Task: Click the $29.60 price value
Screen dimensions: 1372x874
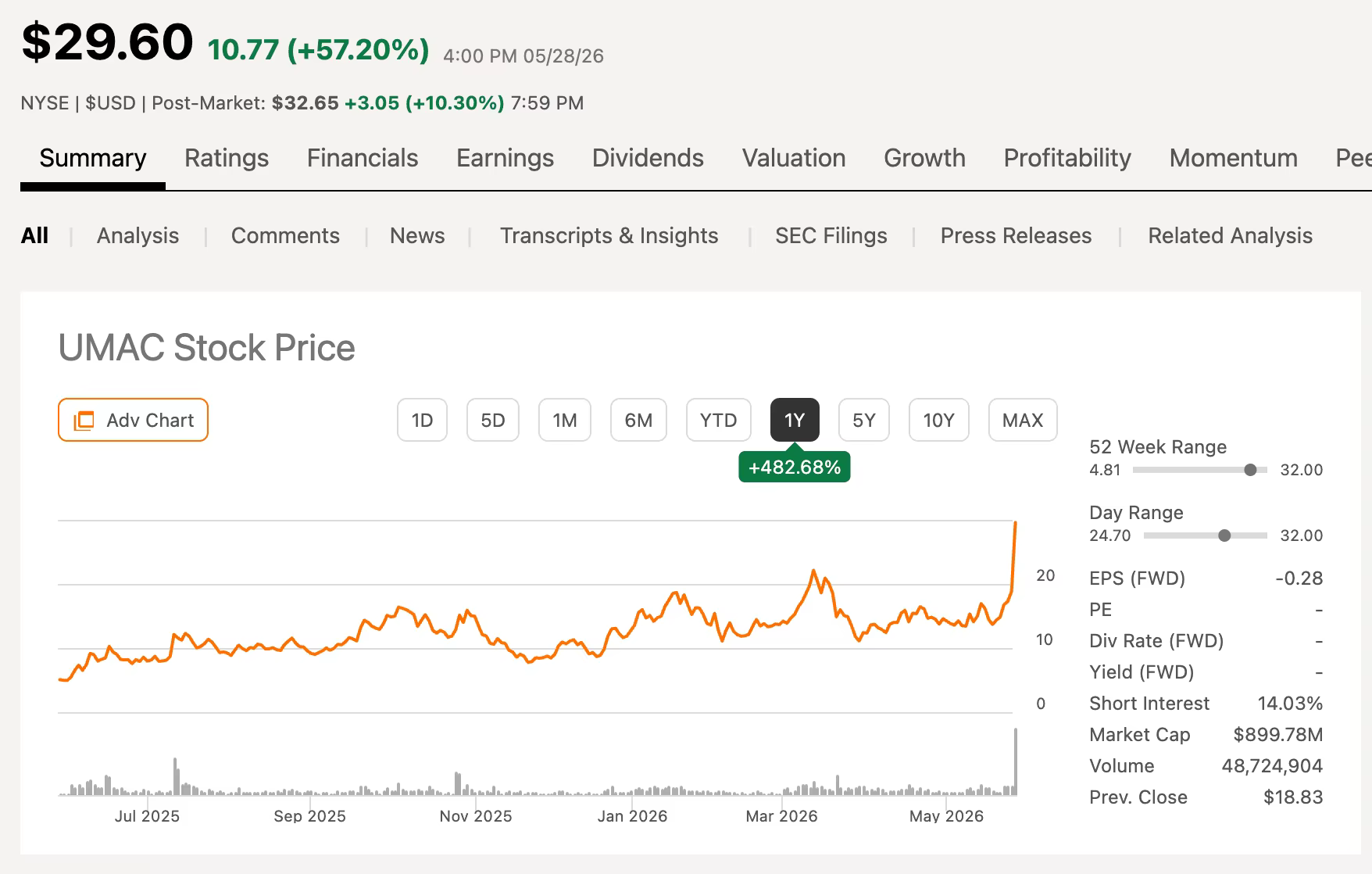Action: click(x=107, y=41)
